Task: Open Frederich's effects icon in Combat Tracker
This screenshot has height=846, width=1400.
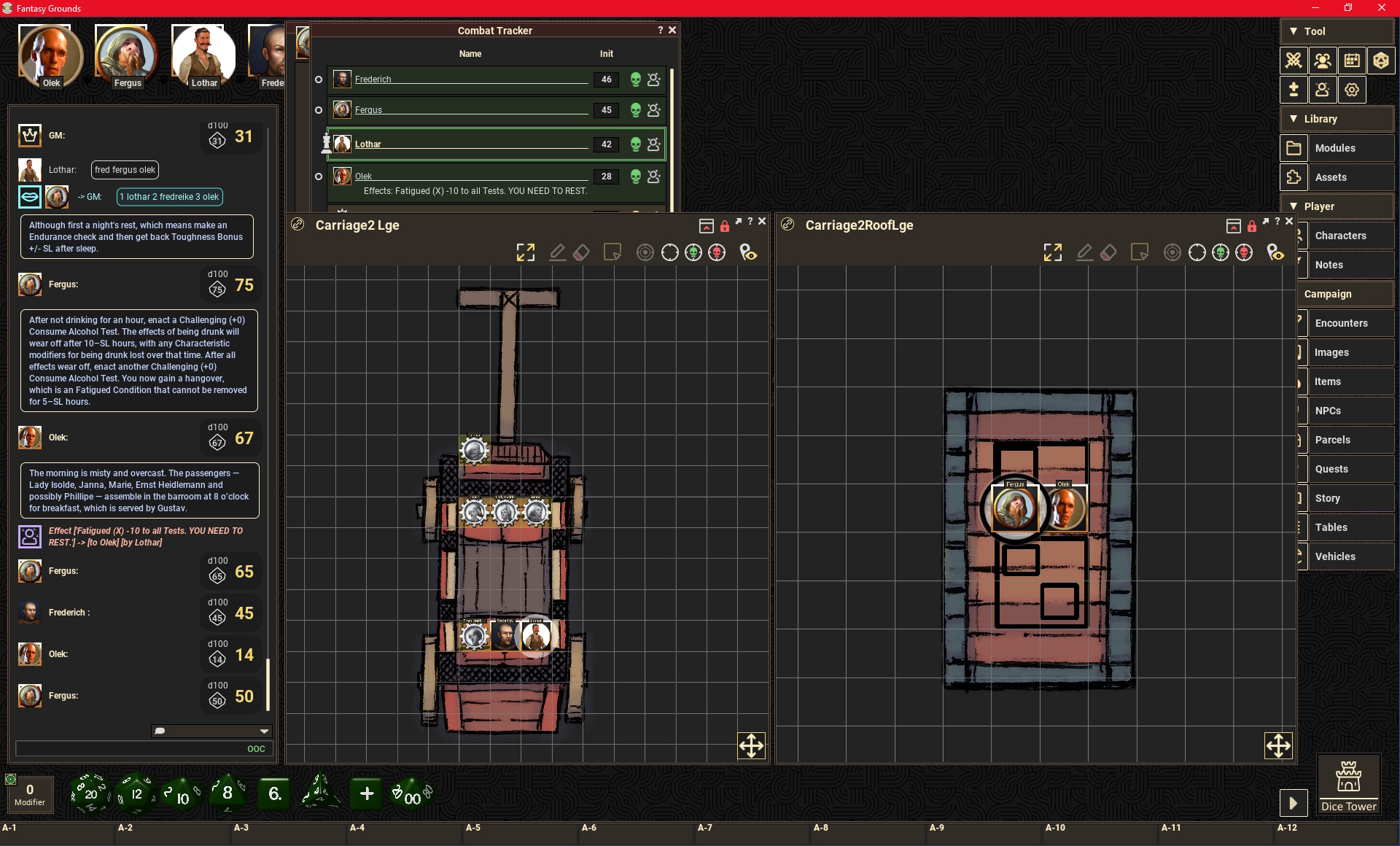Action: point(654,79)
